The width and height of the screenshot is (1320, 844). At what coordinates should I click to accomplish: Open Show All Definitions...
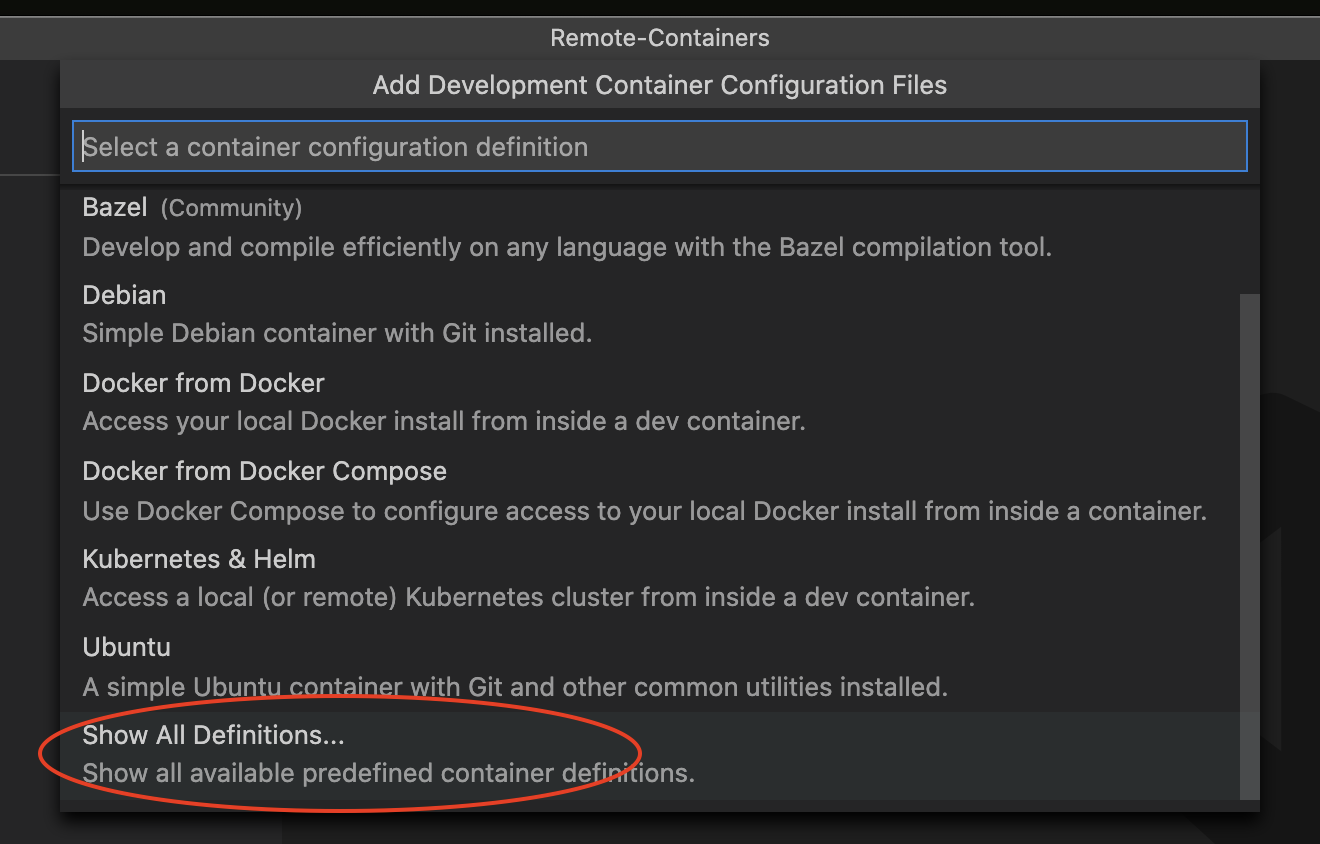click(213, 735)
